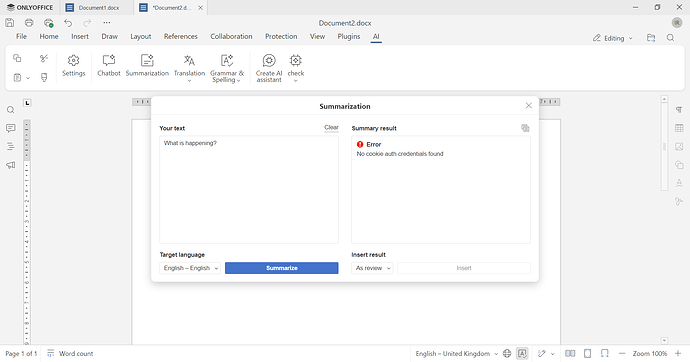Viewport: 690px width, 362px height.
Task: Click the Print icon in the title toolbar
Action: 29,23
